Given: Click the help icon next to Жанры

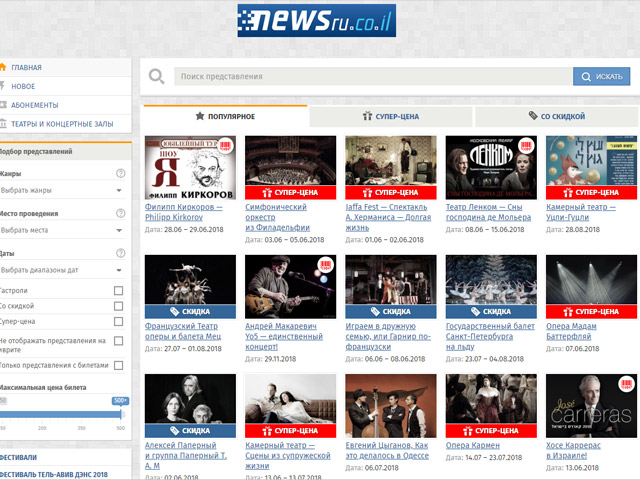Looking at the screenshot, I should tap(120, 173).
